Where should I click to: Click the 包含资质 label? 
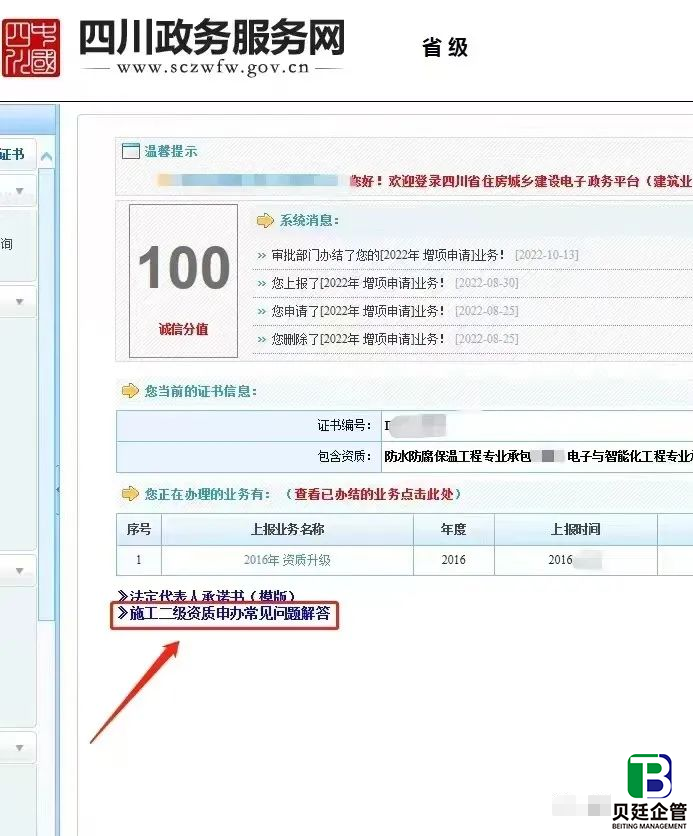[344, 456]
